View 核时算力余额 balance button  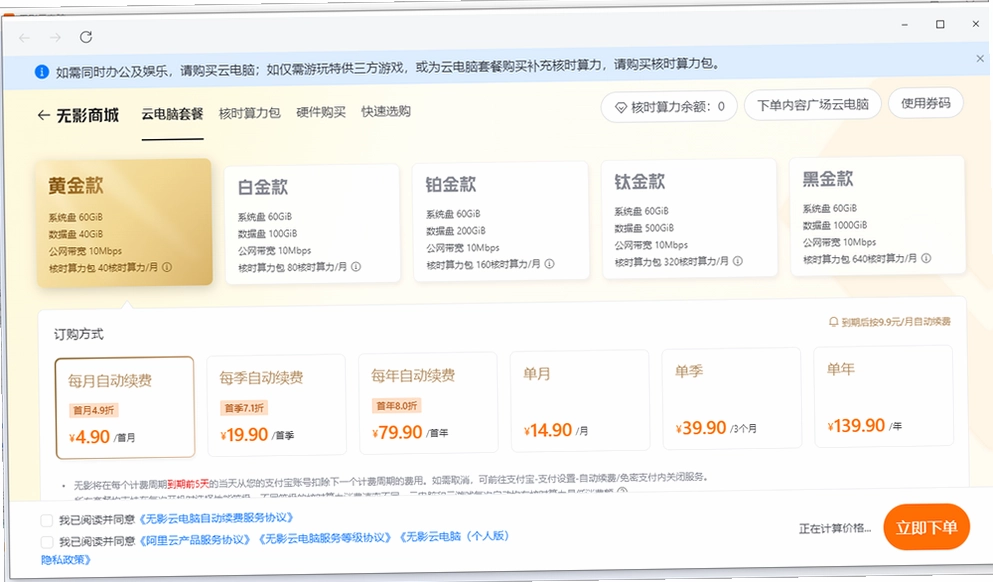[669, 107]
